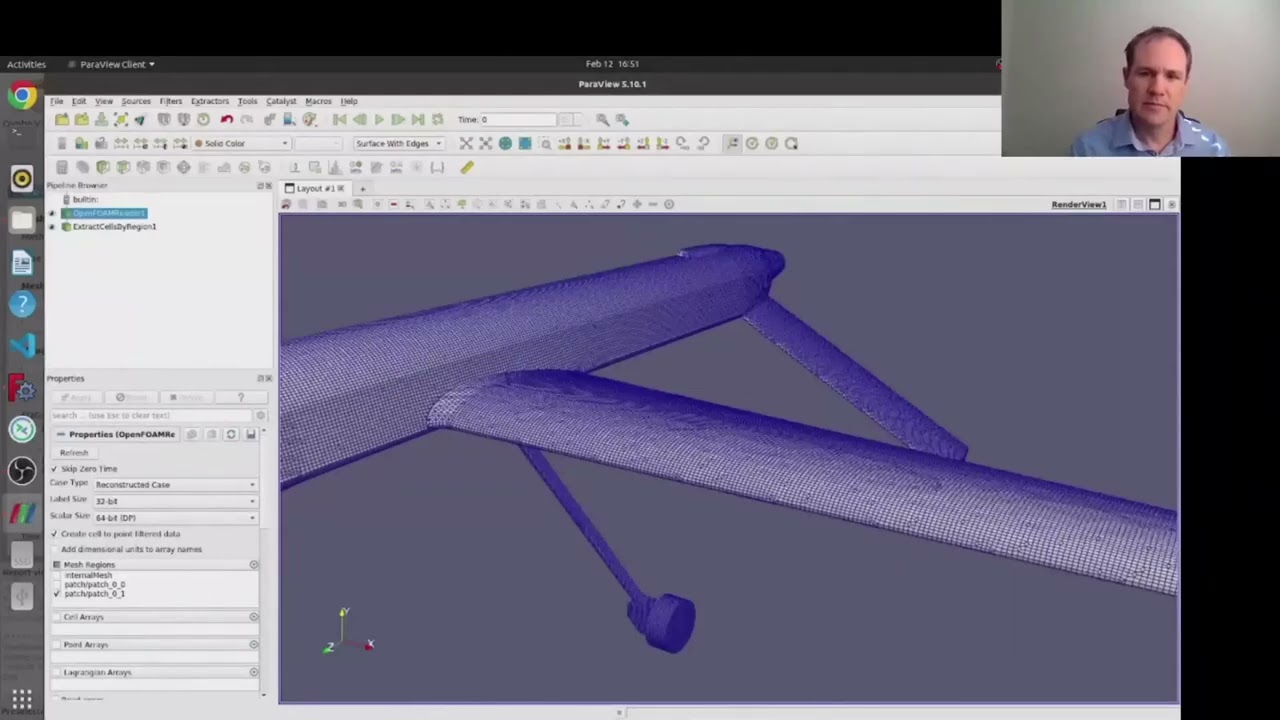Open the Extractors menu
The height and width of the screenshot is (720, 1280).
[210, 101]
